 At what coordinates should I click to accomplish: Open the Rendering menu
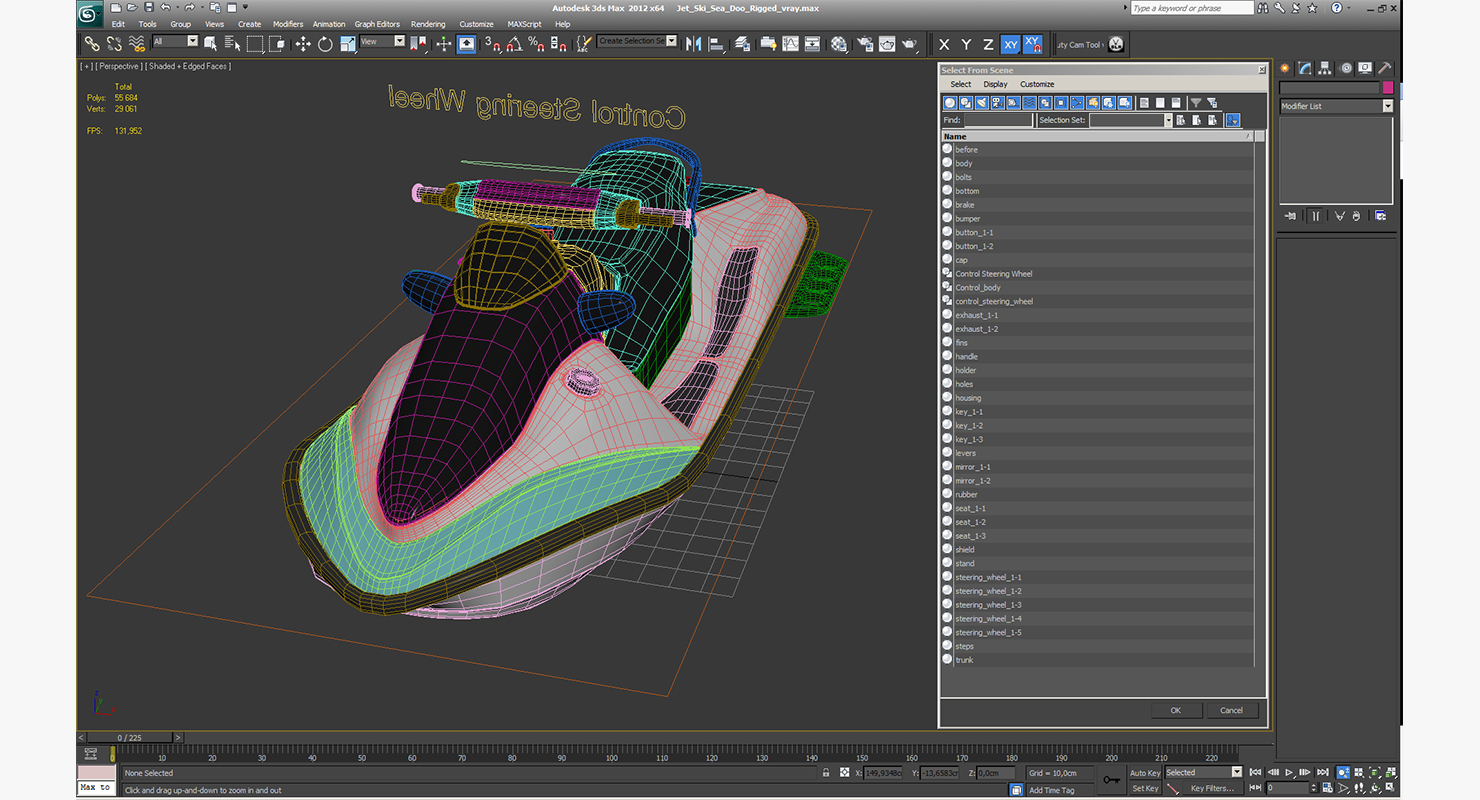point(428,24)
